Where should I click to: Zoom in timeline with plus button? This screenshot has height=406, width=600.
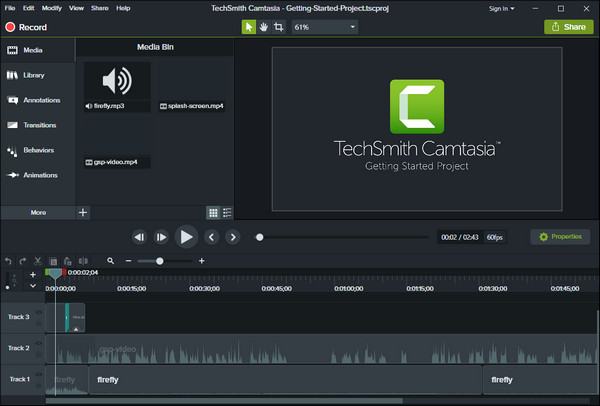(202, 261)
